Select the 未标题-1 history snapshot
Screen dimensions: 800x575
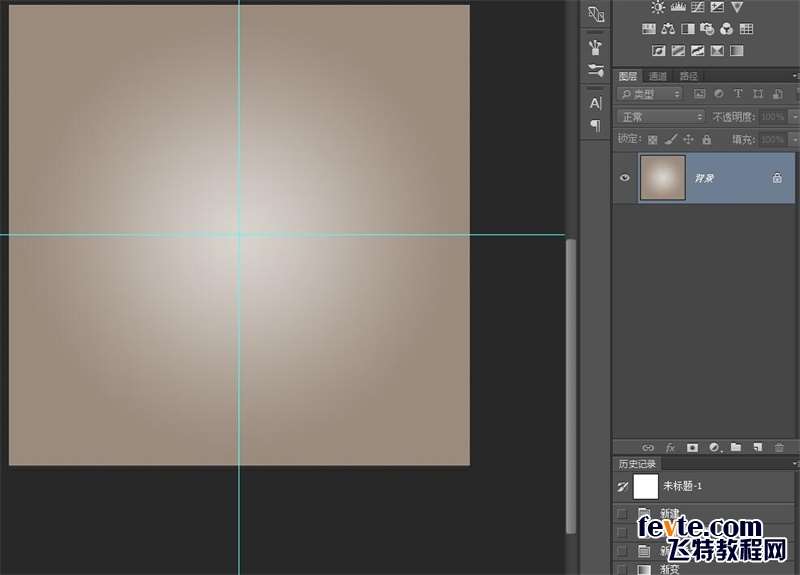pyautogui.click(x=705, y=487)
